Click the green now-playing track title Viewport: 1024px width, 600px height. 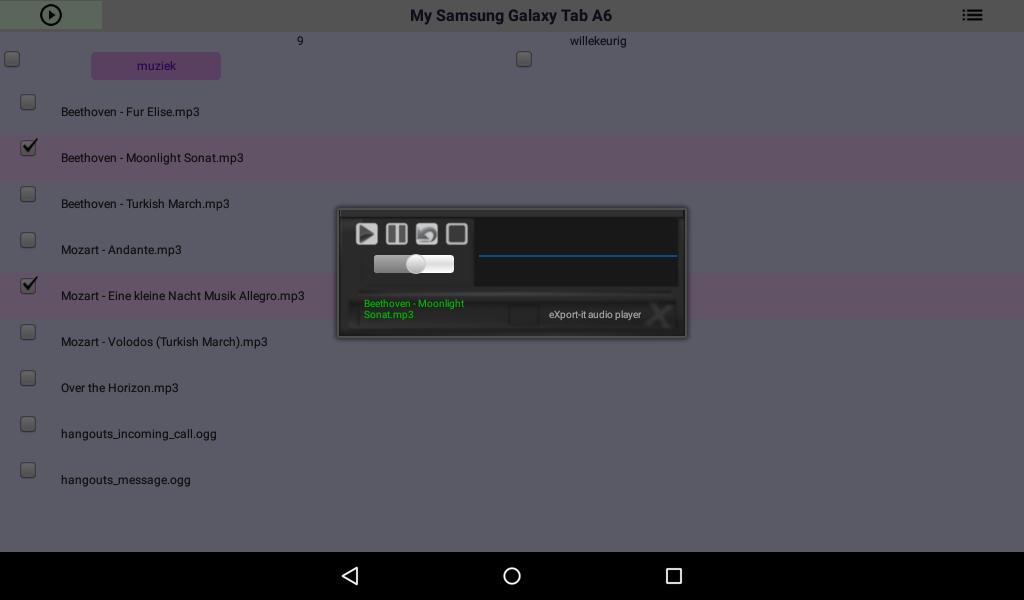click(x=414, y=309)
